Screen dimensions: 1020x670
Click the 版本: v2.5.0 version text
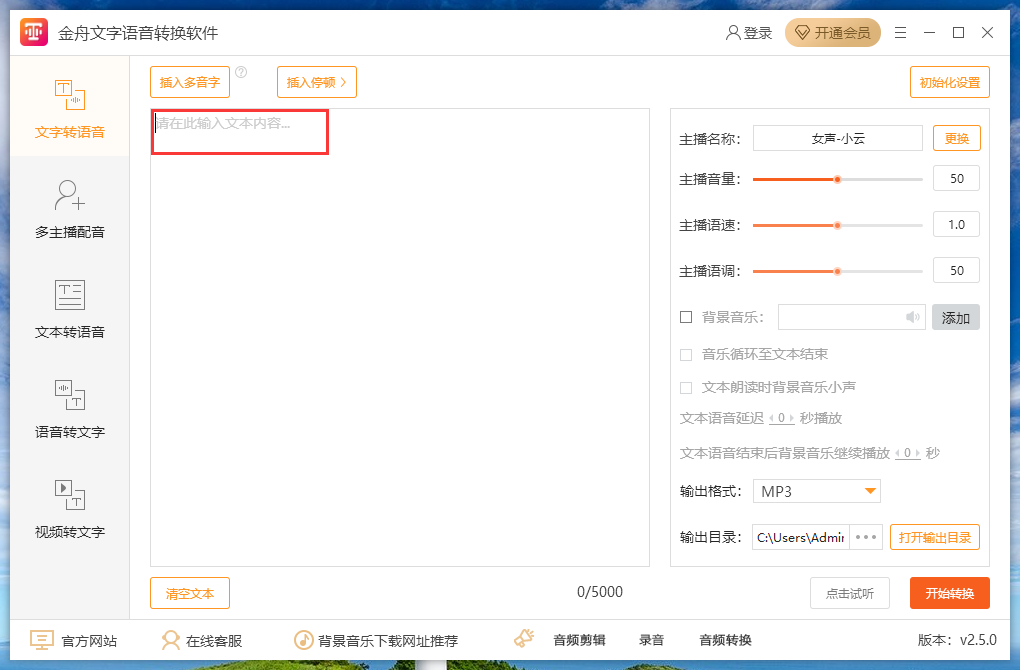pos(957,640)
